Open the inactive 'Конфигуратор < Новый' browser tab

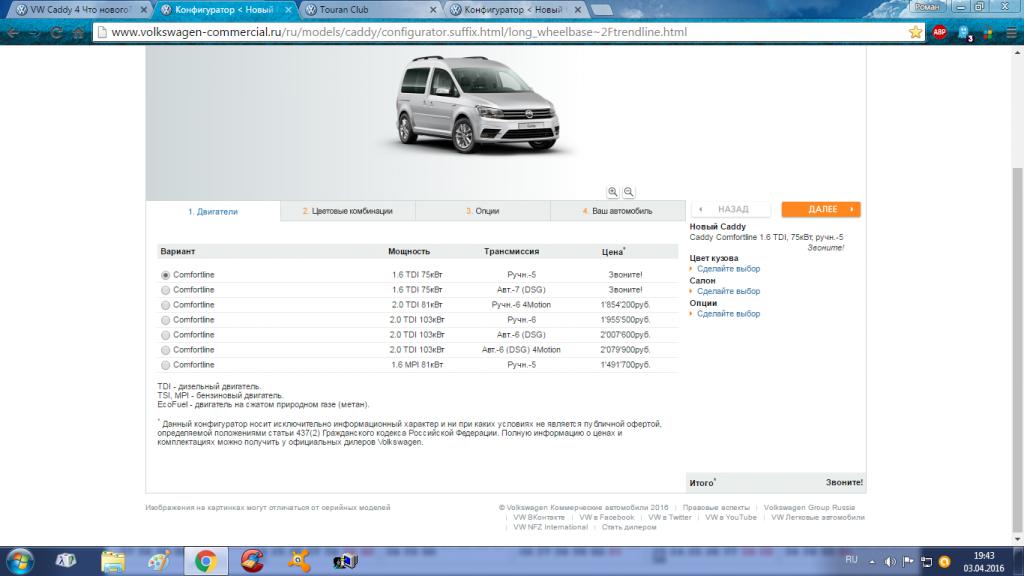click(515, 10)
